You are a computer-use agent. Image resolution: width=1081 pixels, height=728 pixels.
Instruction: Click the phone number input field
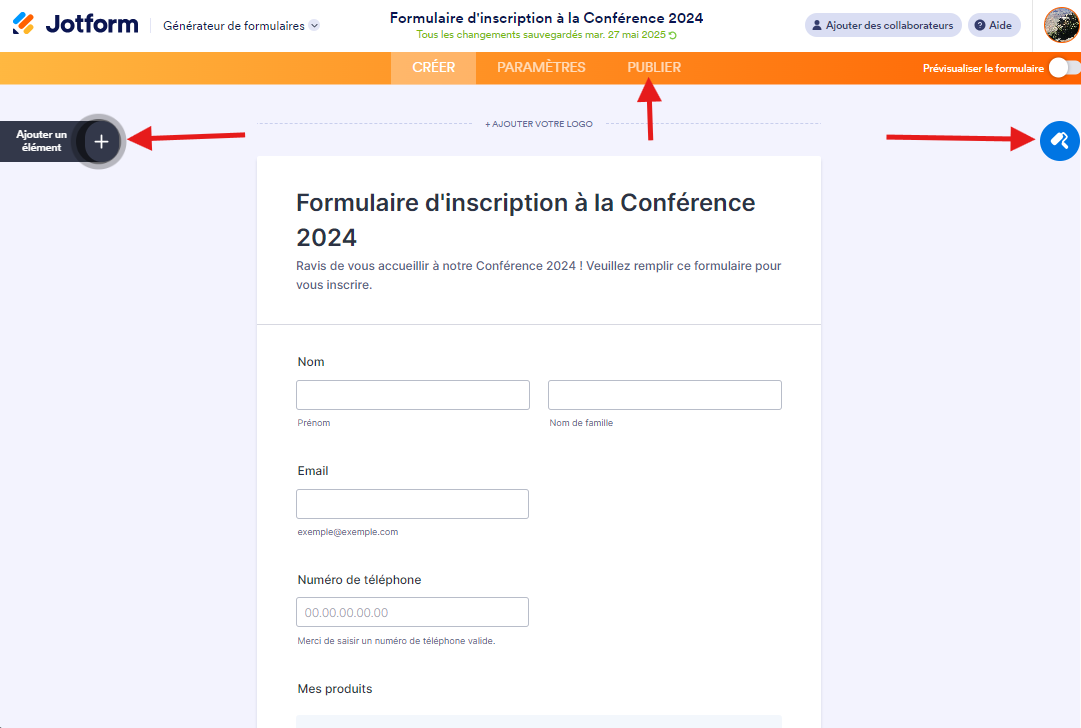[x=412, y=612]
